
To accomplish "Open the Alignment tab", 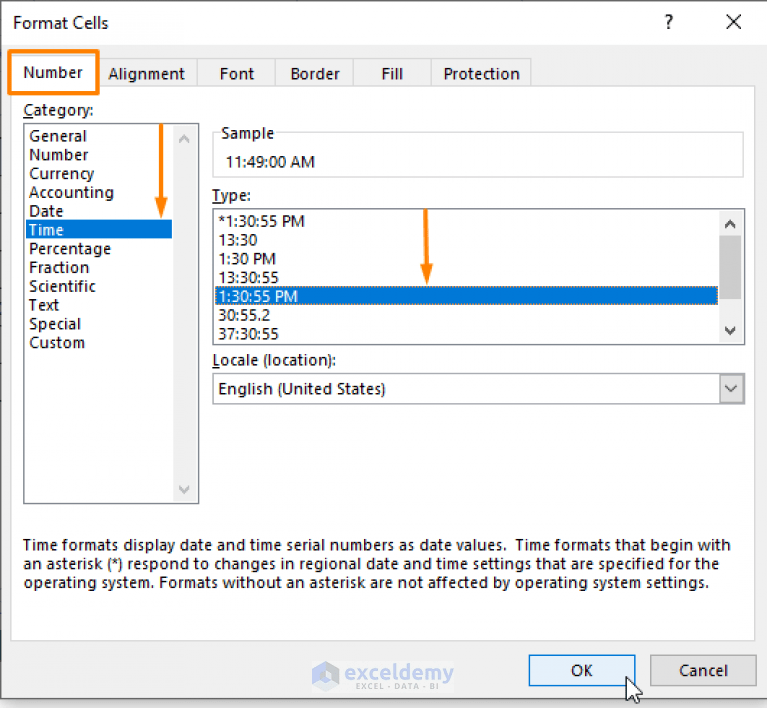I will (147, 73).
